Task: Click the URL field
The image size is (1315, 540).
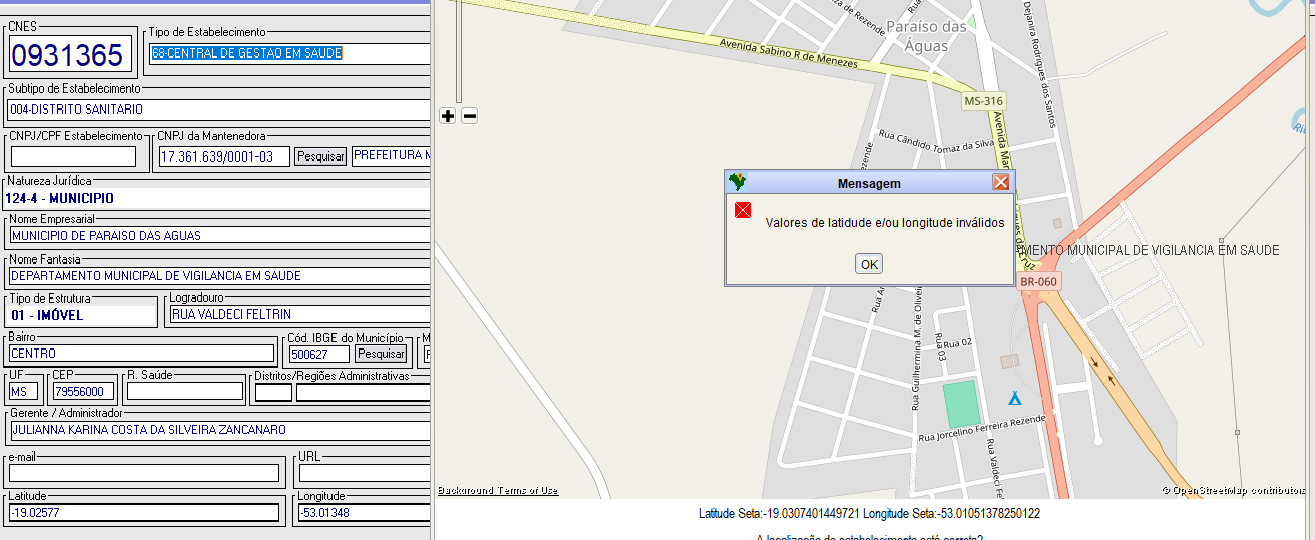Action: click(364, 473)
